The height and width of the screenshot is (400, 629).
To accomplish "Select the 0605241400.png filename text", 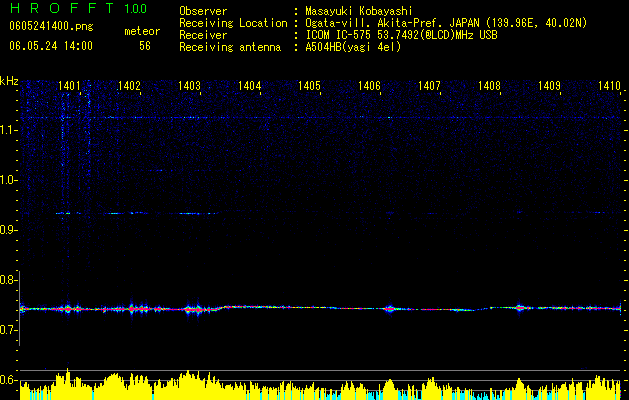I will coord(51,26).
